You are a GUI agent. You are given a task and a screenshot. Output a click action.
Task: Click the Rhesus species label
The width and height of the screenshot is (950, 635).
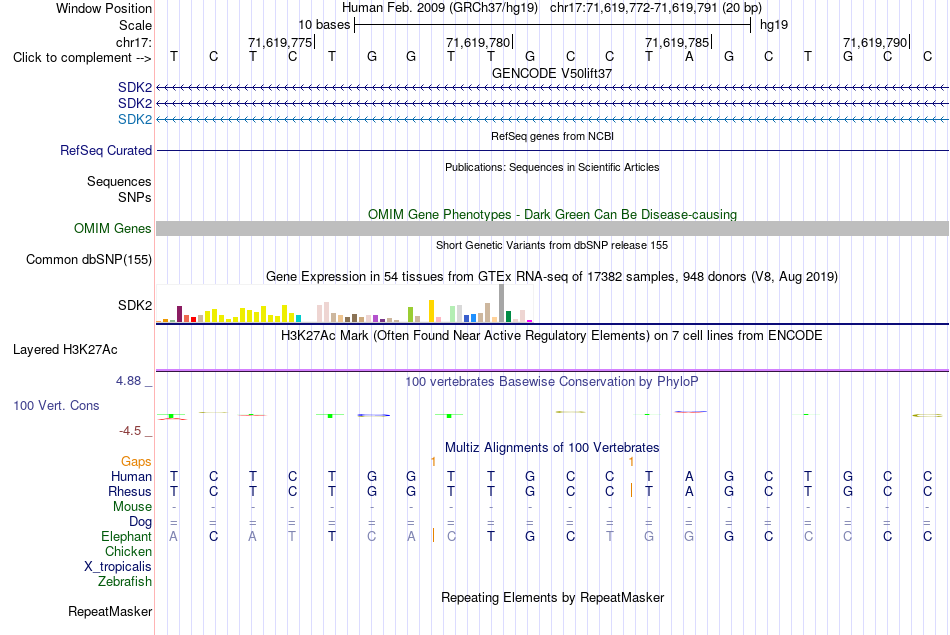point(130,491)
